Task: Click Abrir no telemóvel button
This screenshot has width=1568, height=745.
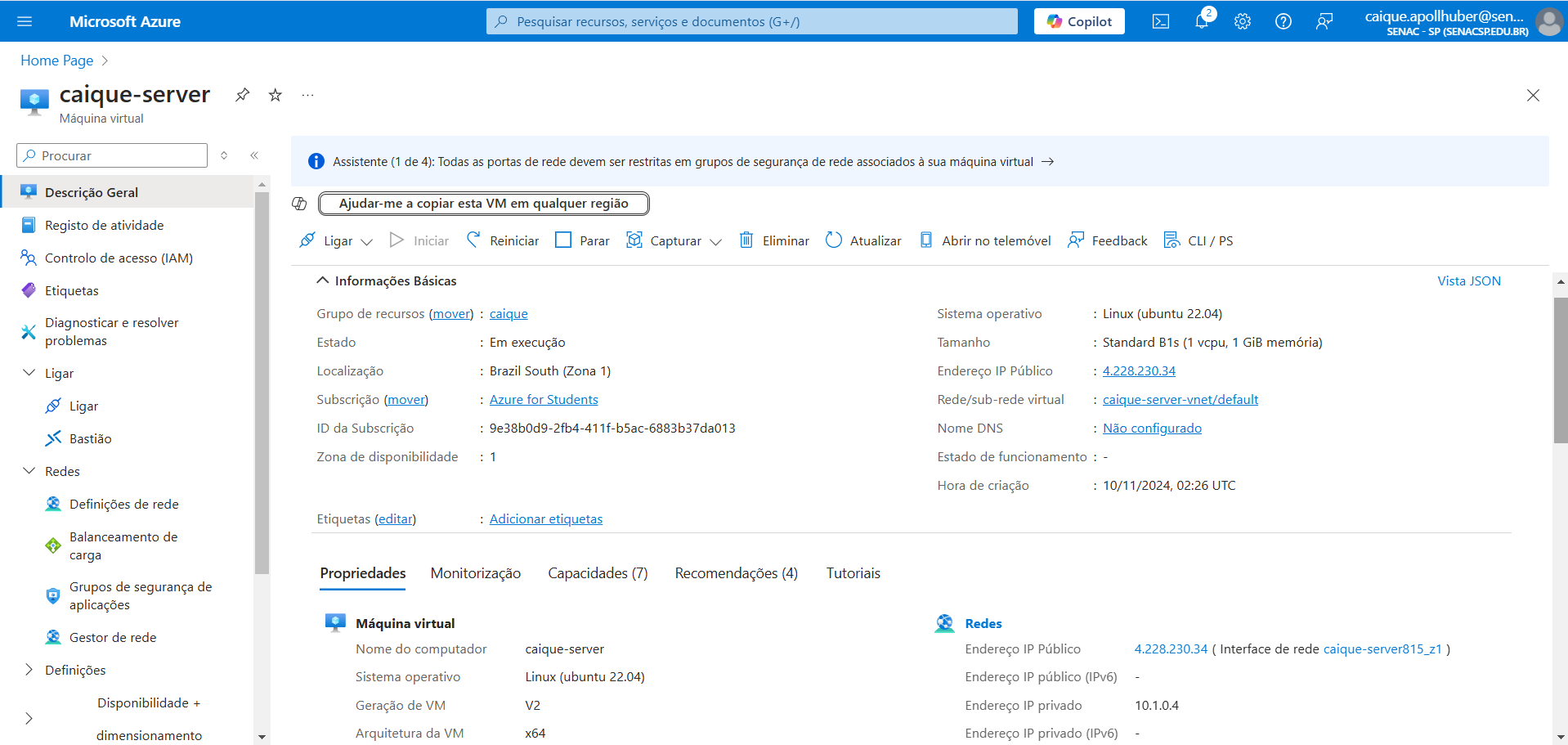Action: pos(985,240)
